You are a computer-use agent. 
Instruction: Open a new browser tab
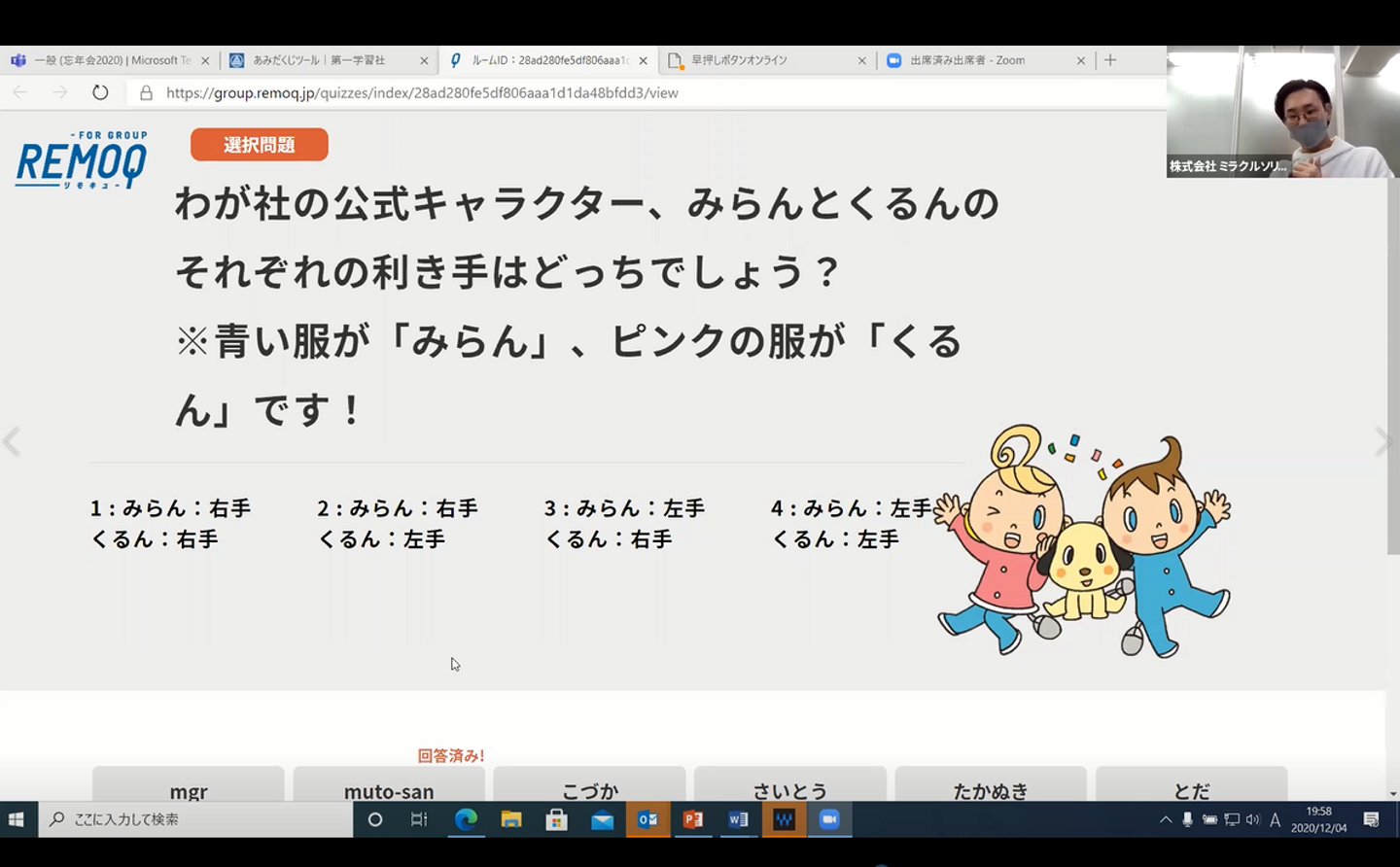[x=1110, y=60]
